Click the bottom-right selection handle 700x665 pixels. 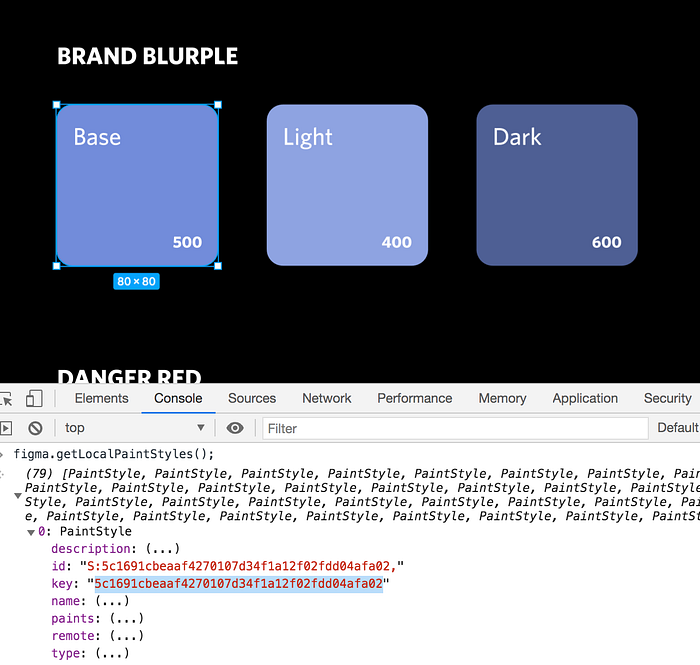coord(218,266)
